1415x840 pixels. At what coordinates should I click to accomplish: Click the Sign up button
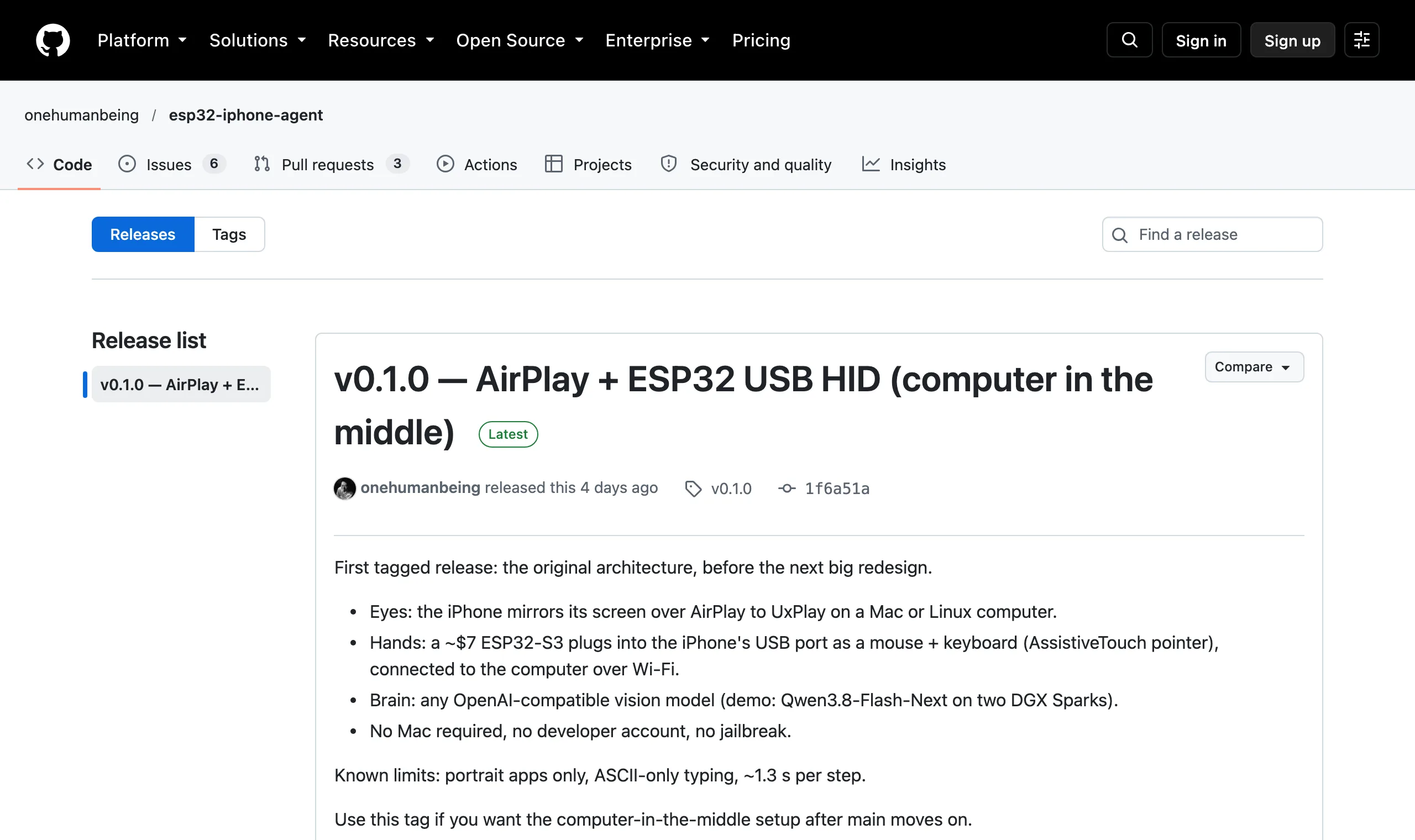[1292, 40]
